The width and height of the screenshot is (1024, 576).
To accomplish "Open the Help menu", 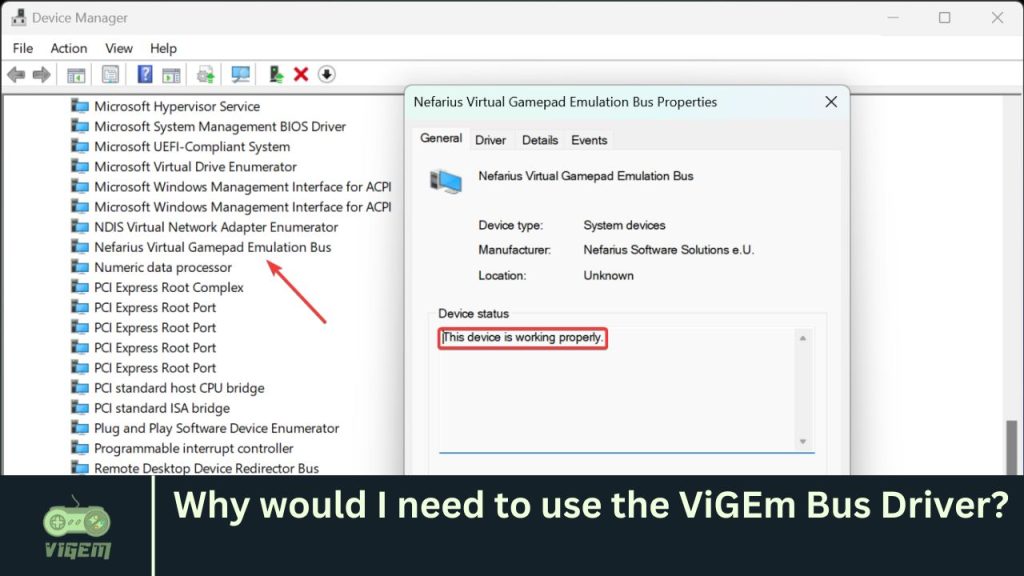I will 163,48.
